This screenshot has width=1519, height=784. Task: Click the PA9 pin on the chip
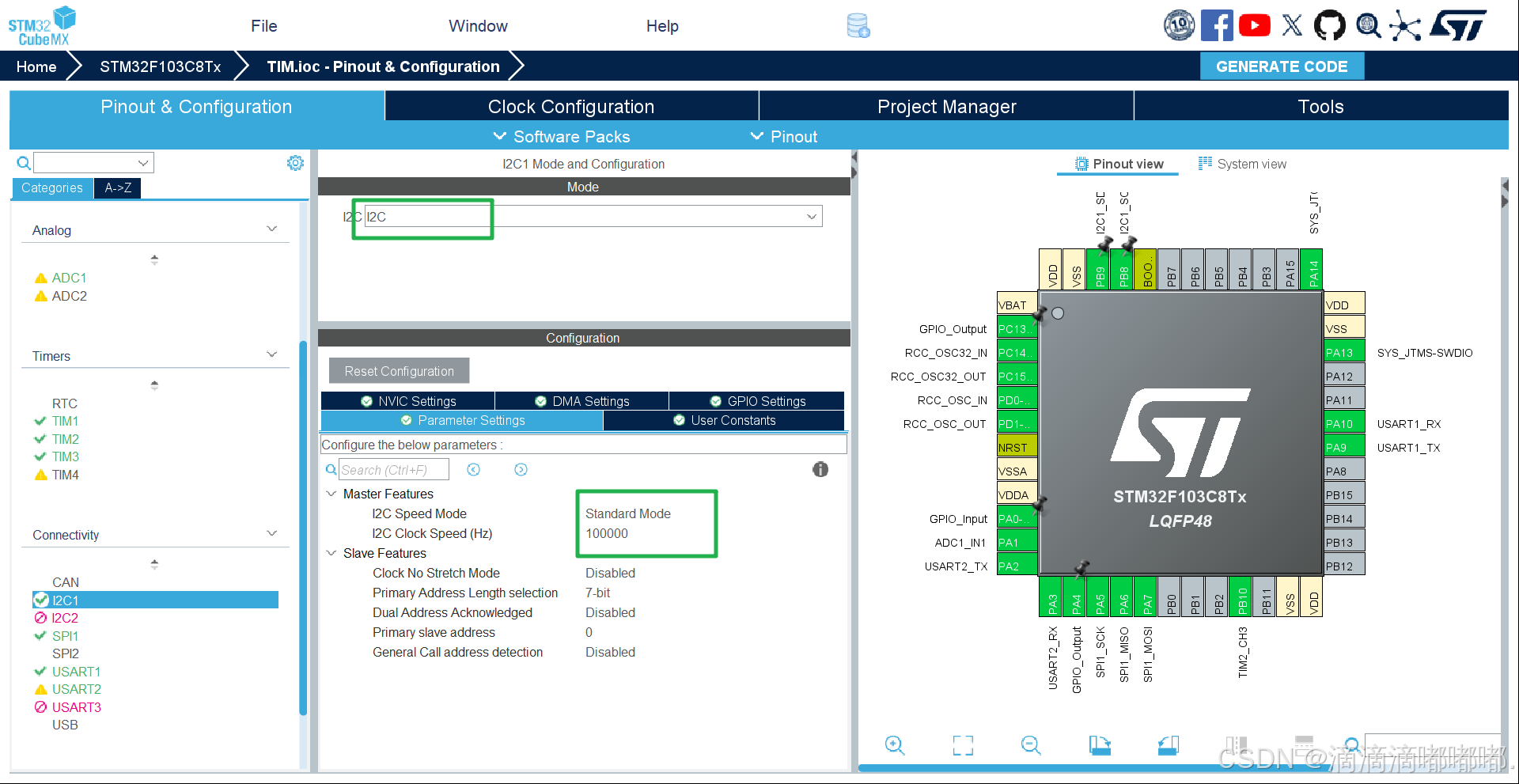(x=1344, y=447)
